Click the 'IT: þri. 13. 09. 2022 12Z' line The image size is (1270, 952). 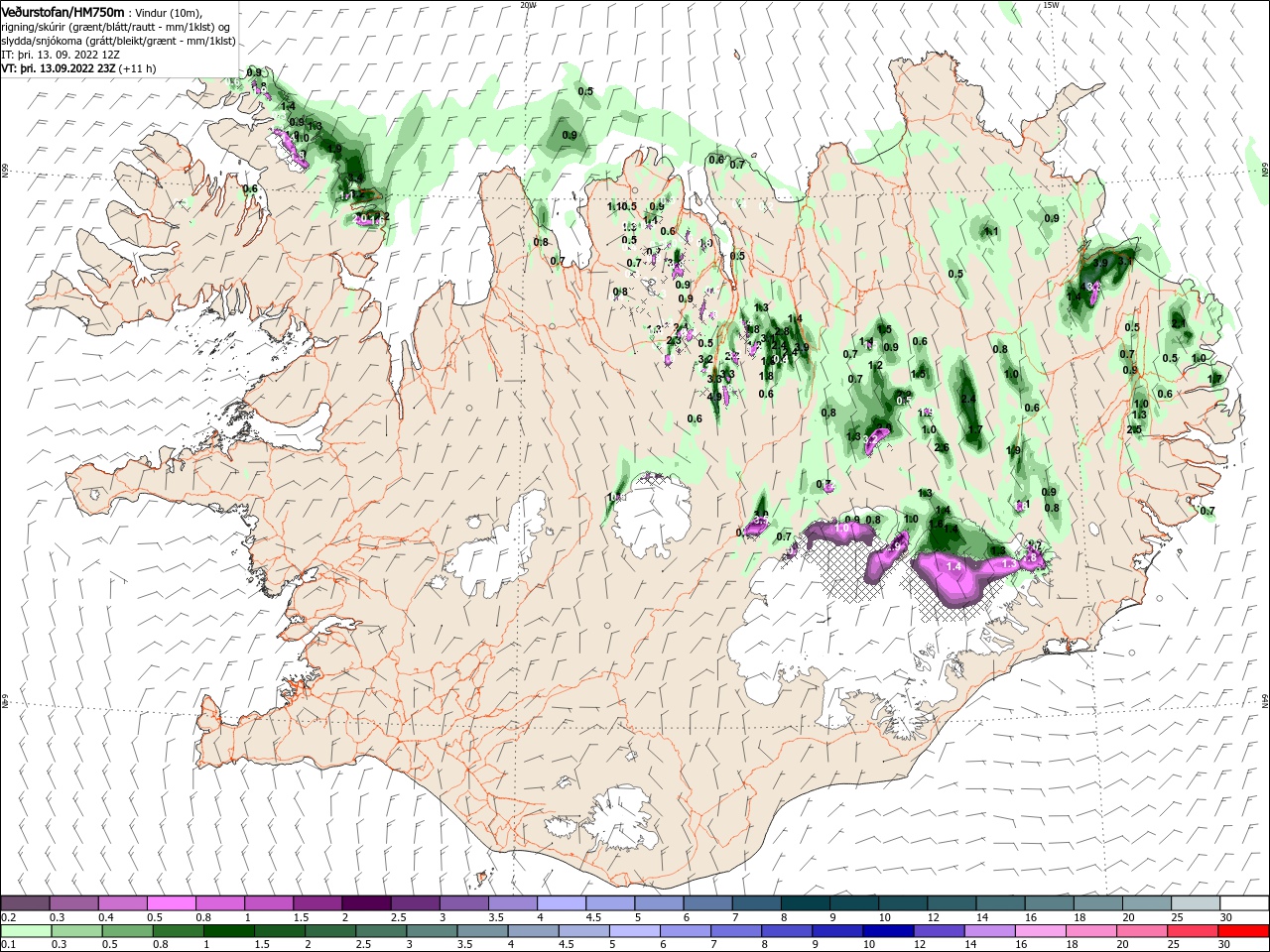pos(61,55)
